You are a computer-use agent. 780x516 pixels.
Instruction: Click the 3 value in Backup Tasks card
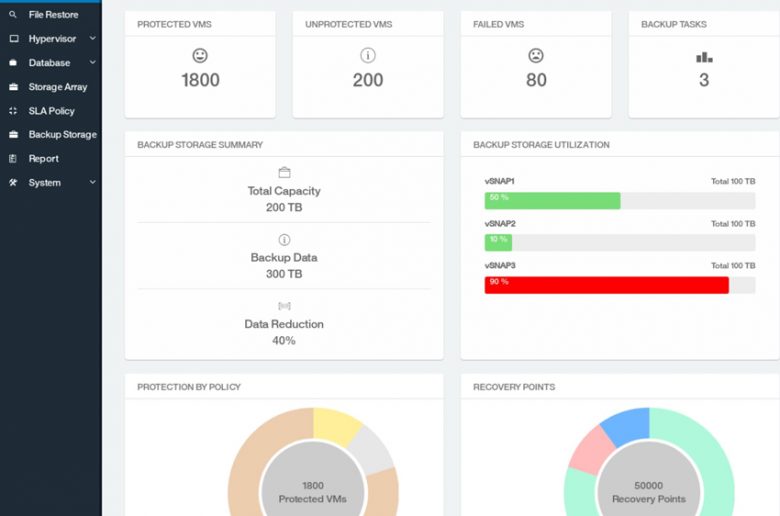[704, 80]
